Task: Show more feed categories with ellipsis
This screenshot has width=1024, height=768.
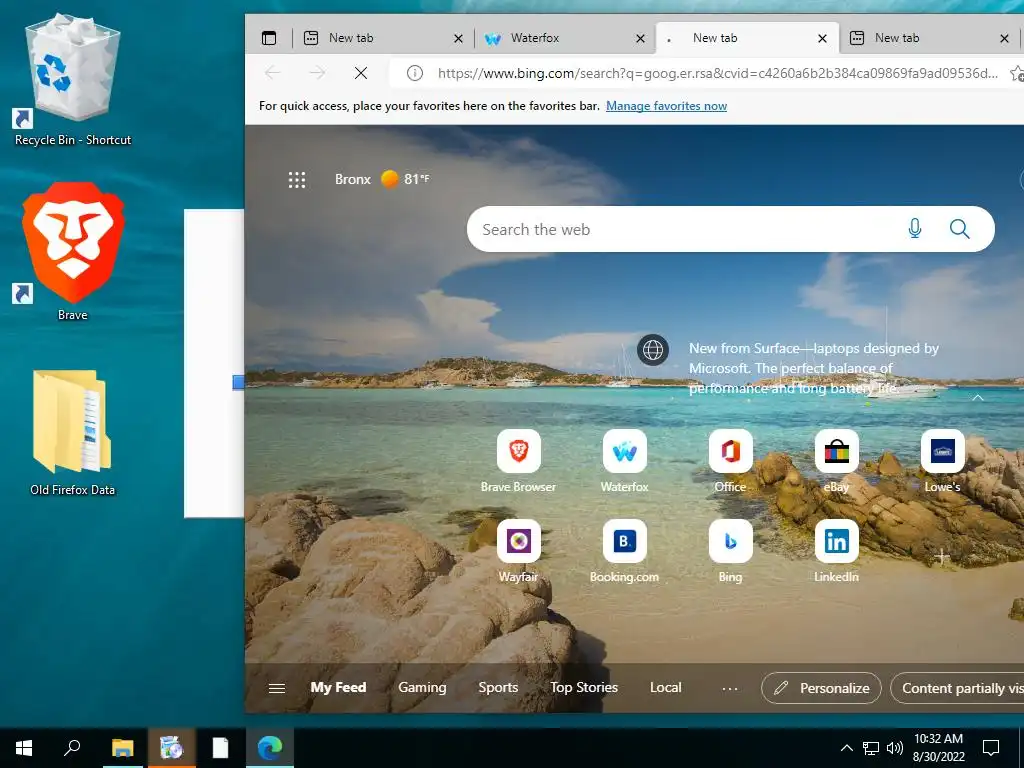Action: [x=729, y=688]
